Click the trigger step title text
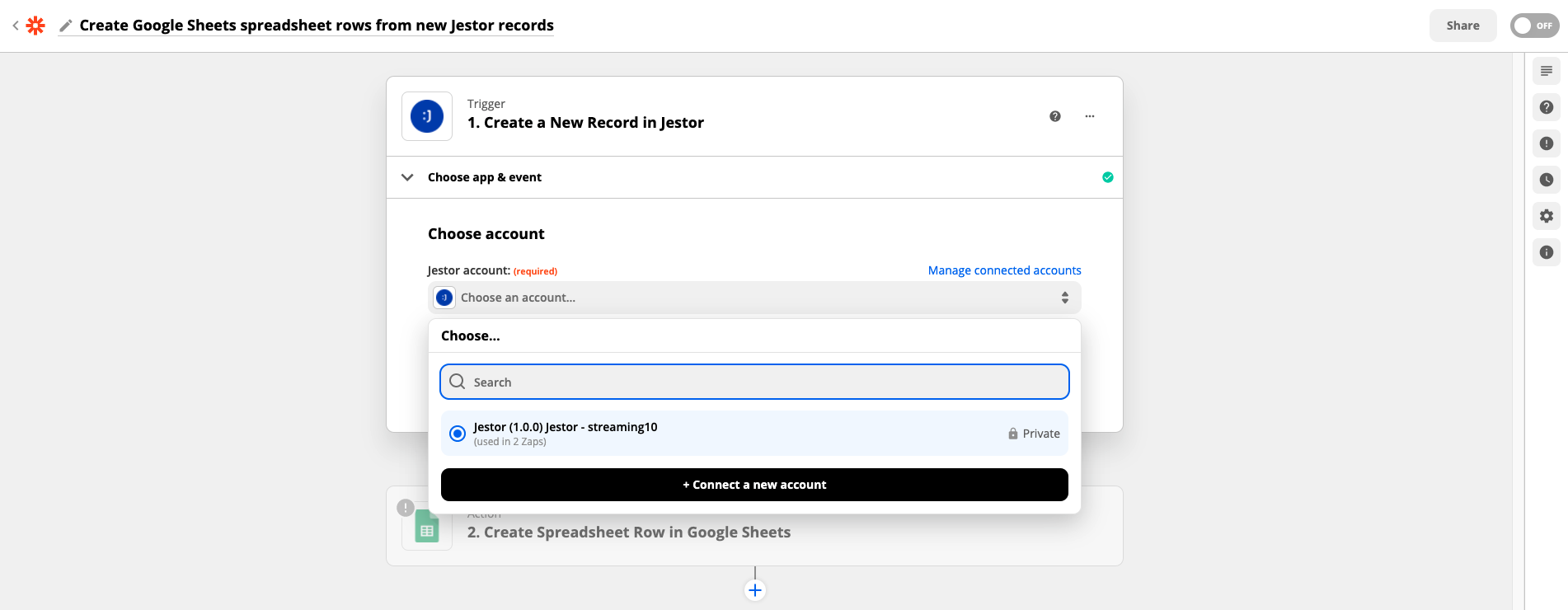This screenshot has height=610, width=1568. pyautogui.click(x=585, y=123)
